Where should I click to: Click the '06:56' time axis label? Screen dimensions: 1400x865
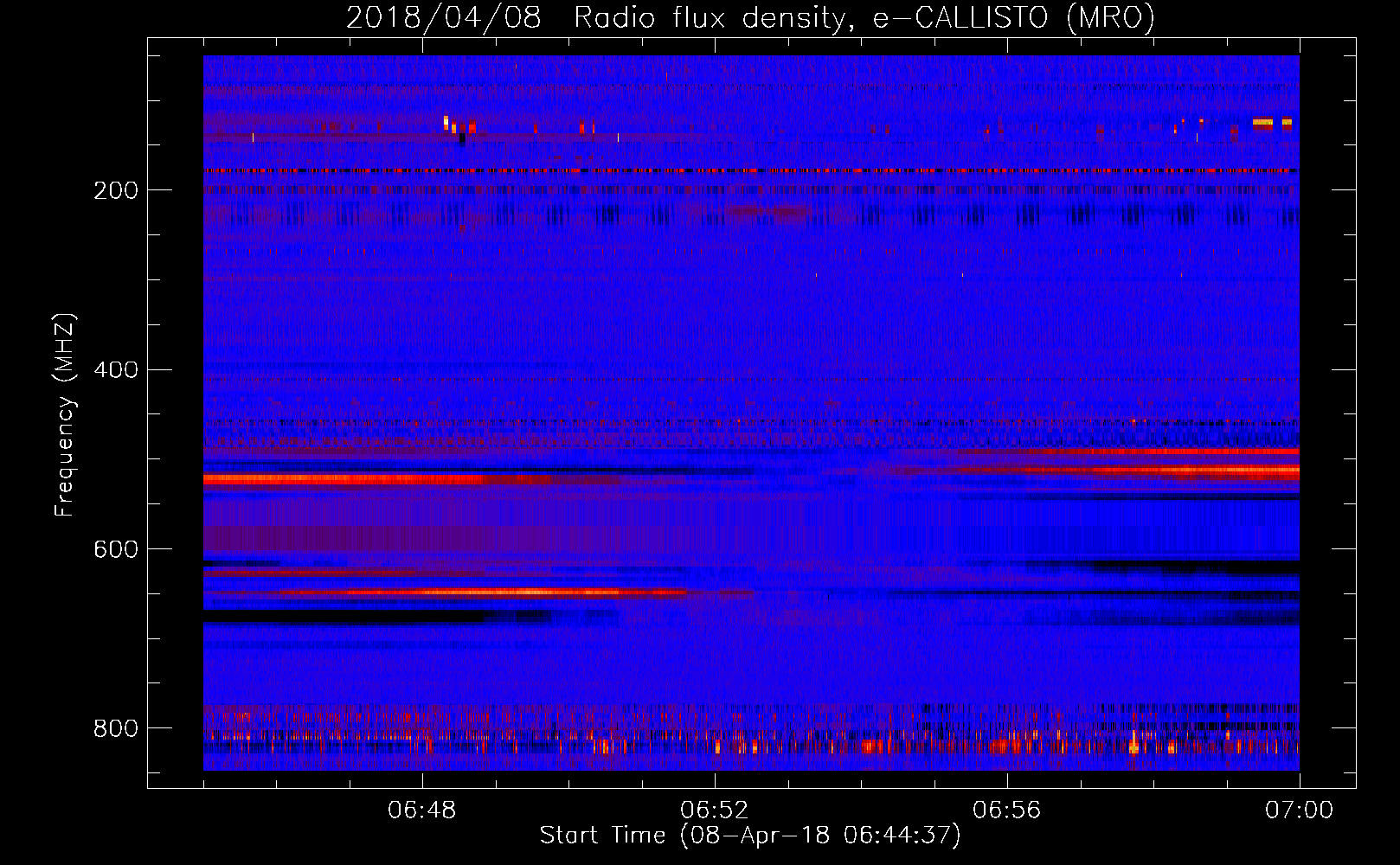pyautogui.click(x=1007, y=811)
